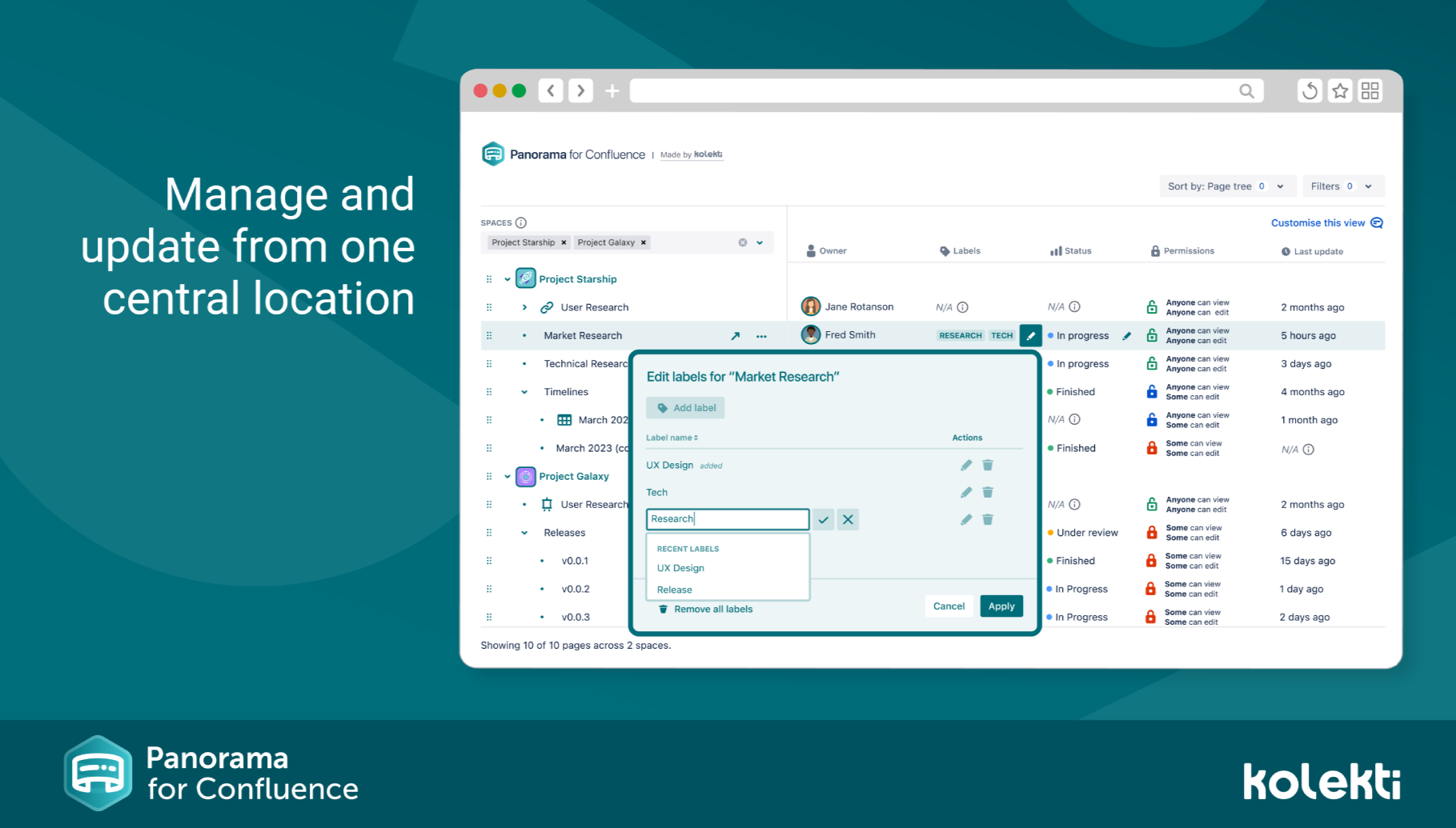Select the v0.0.2 release page
The height and width of the screenshot is (828, 1456).
click(x=576, y=589)
